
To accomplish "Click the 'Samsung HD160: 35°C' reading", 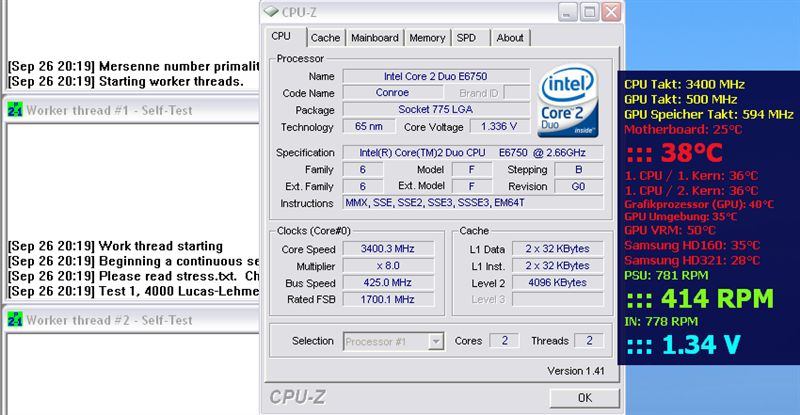I will [692, 246].
